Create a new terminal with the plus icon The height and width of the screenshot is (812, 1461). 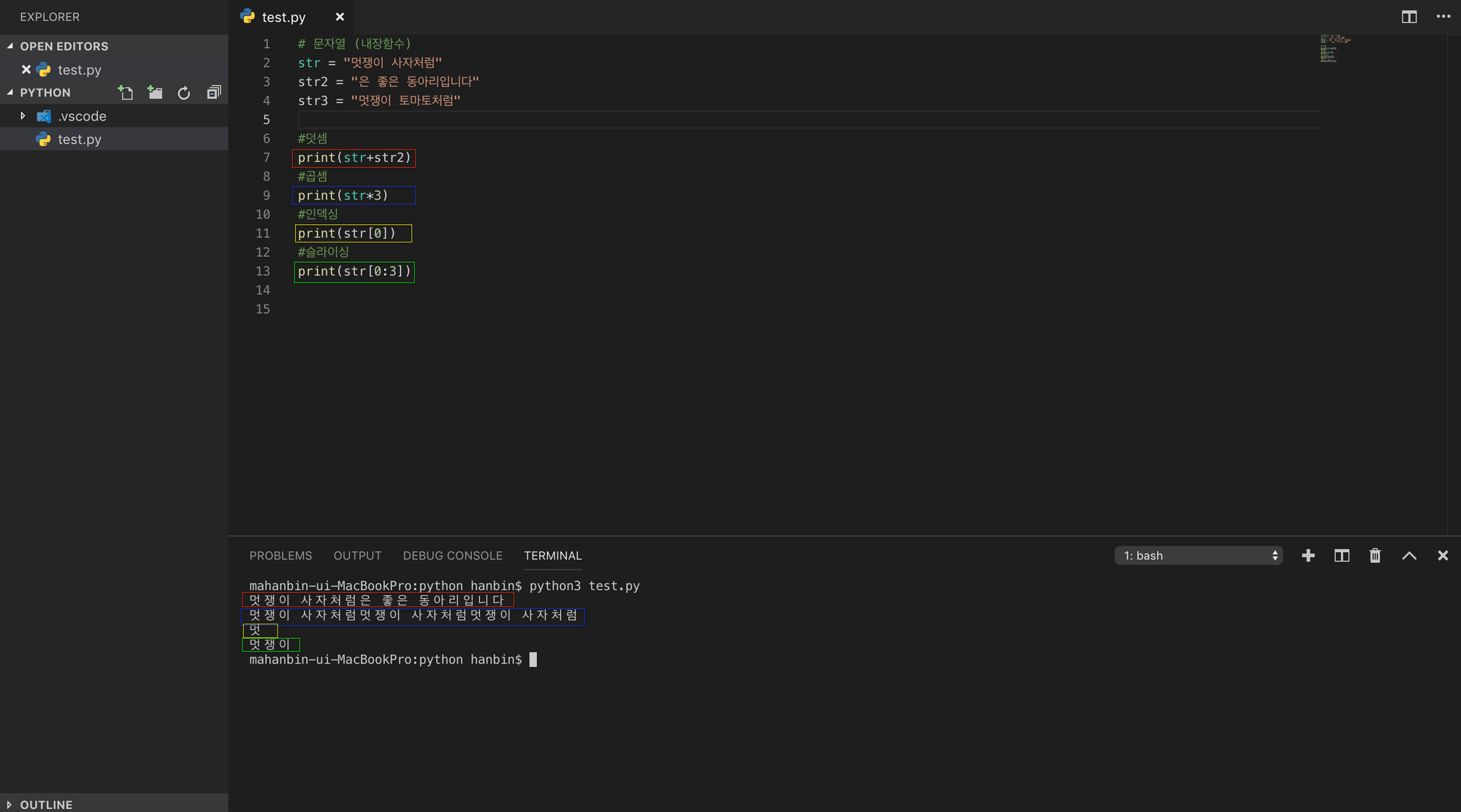1308,556
